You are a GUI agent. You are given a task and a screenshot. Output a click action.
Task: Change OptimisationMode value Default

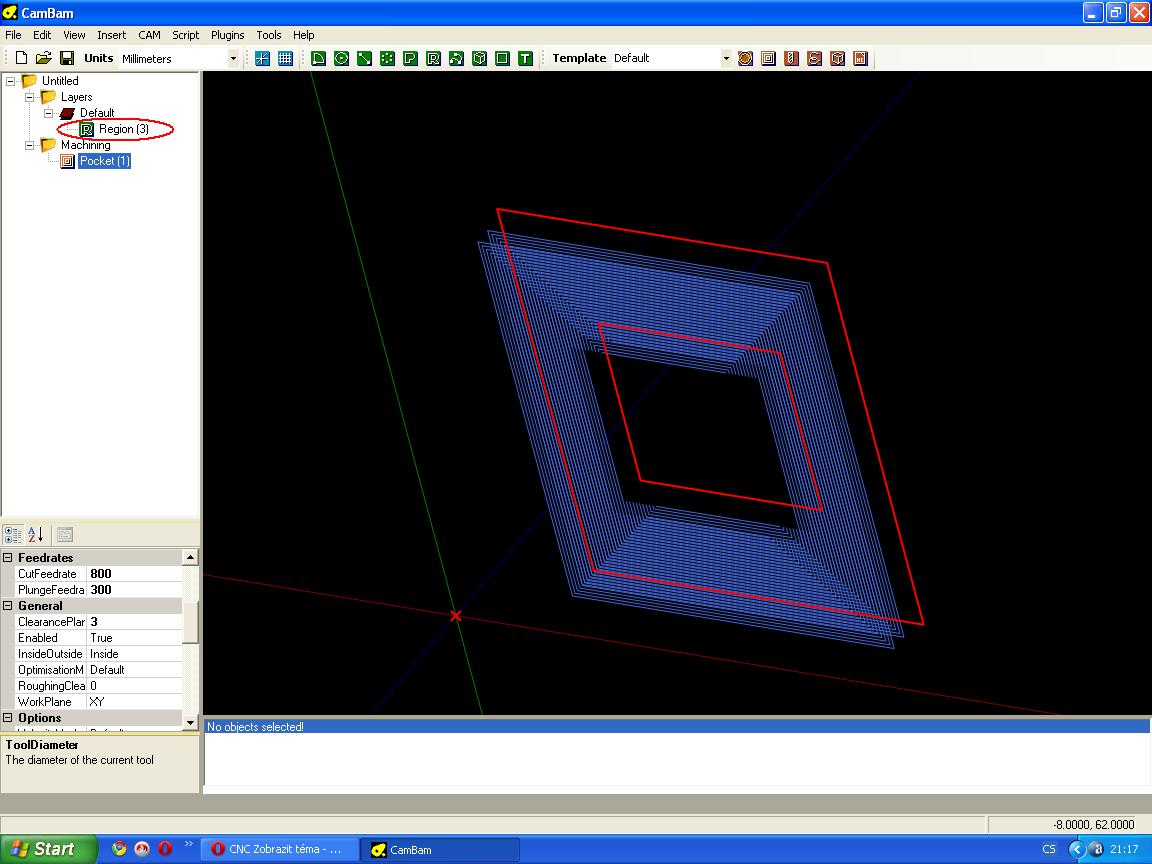click(134, 670)
